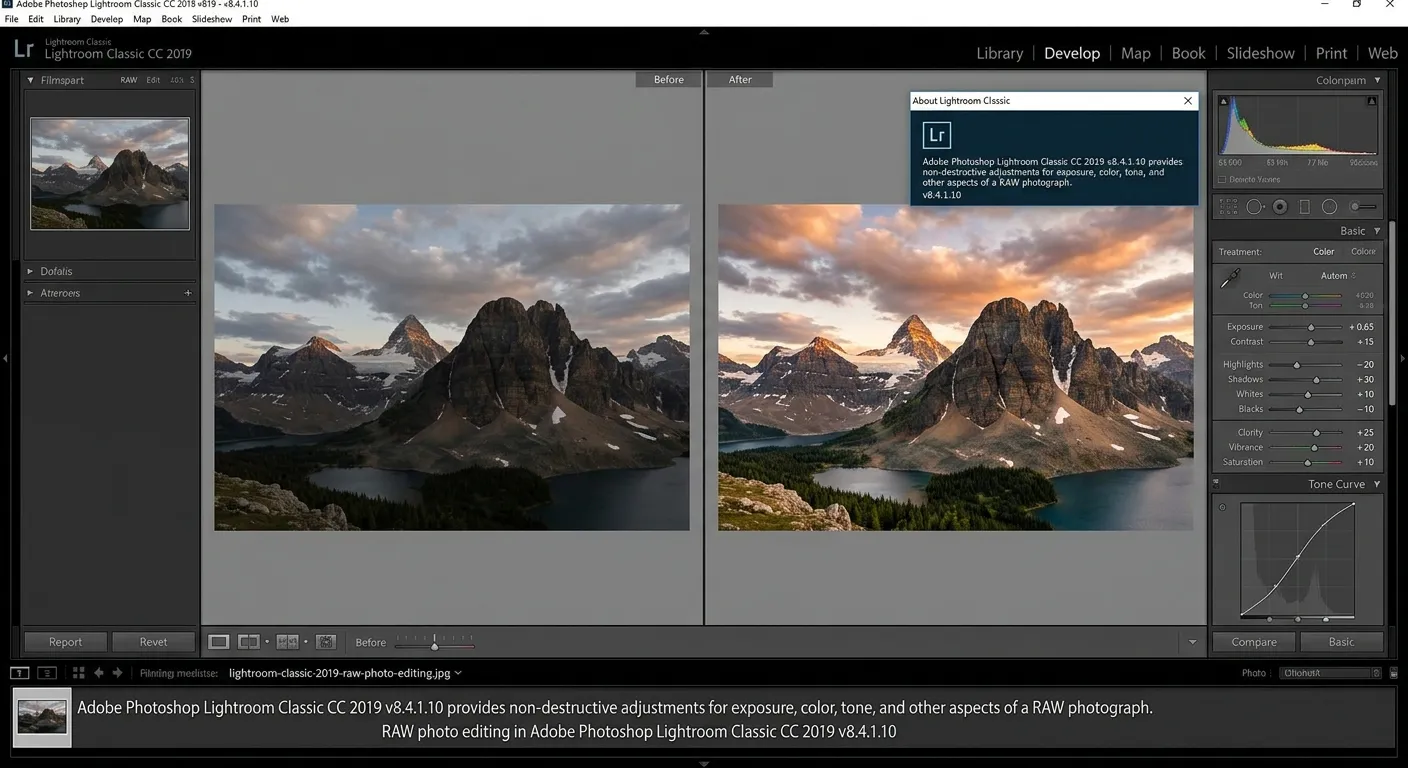1408x768 pixels.
Task: Set treatment to black and white option
Action: pyautogui.click(x=1363, y=252)
